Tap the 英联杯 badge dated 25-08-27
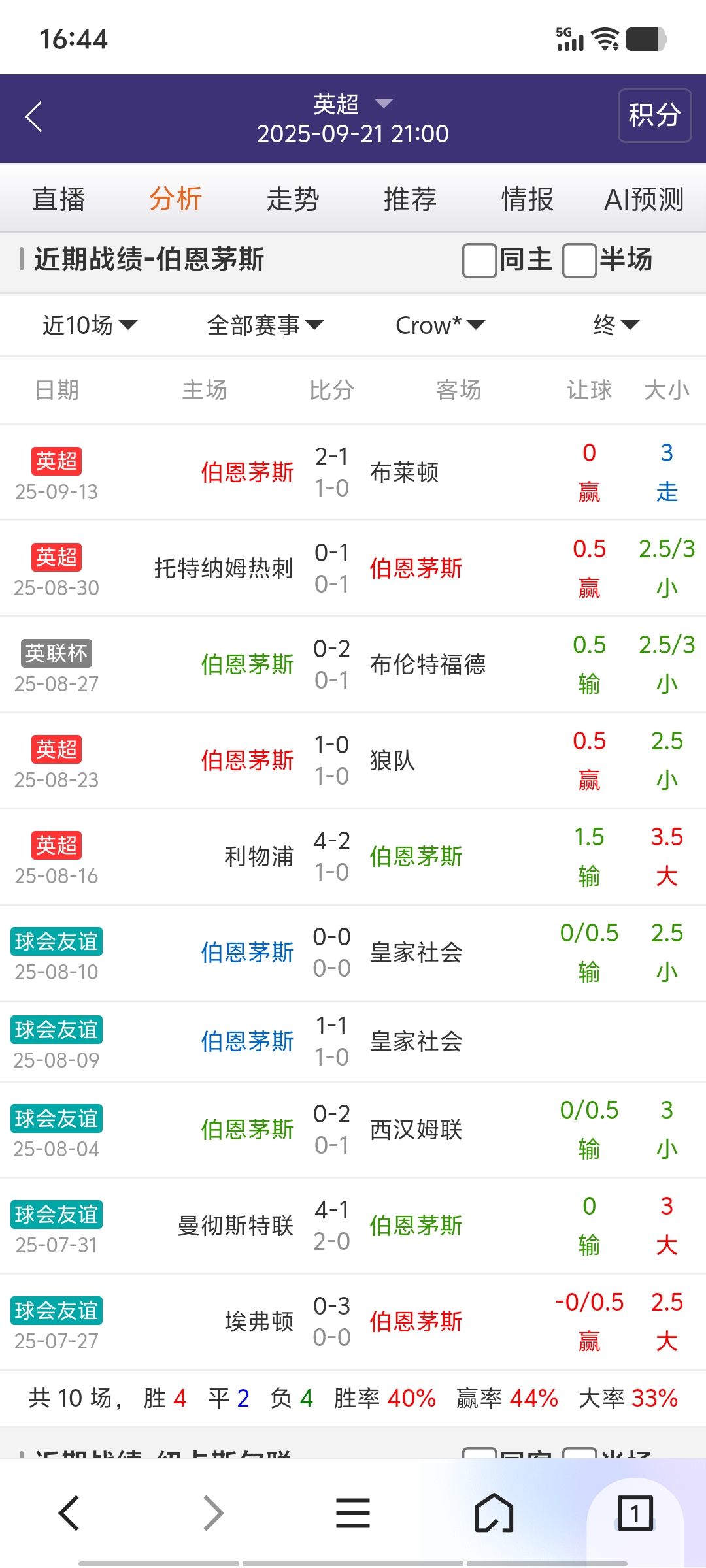The height and width of the screenshot is (1568, 706). click(56, 653)
